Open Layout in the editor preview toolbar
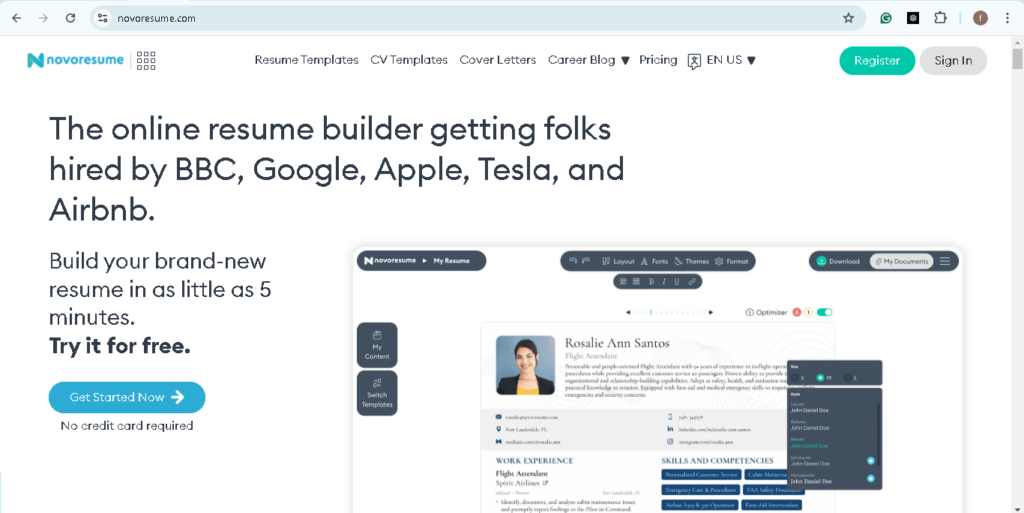This screenshot has height=513, width=1024. click(x=618, y=261)
